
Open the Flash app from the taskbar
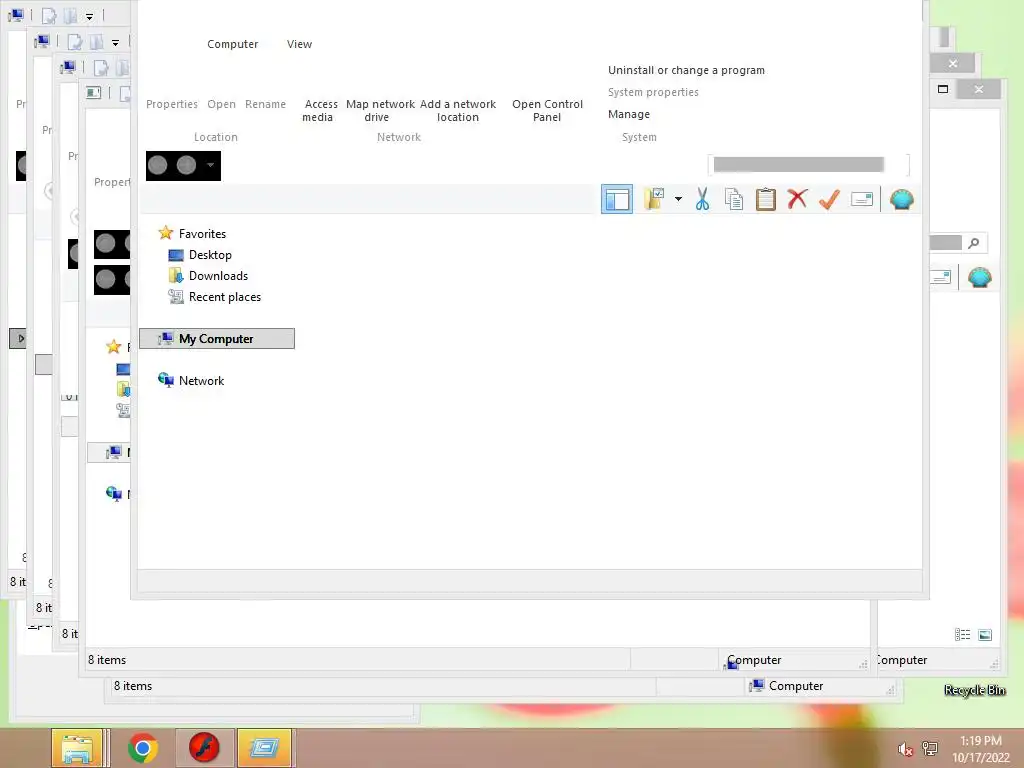204,748
